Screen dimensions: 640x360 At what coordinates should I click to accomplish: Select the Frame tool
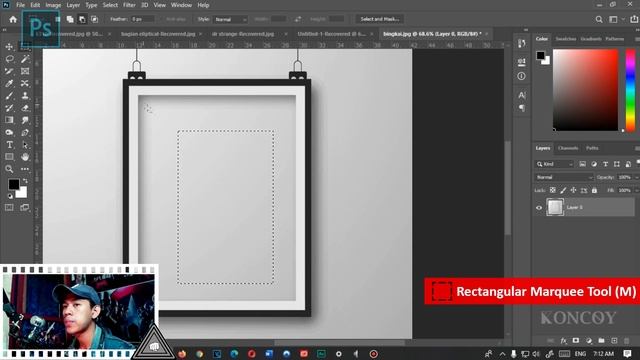[x=25, y=71]
